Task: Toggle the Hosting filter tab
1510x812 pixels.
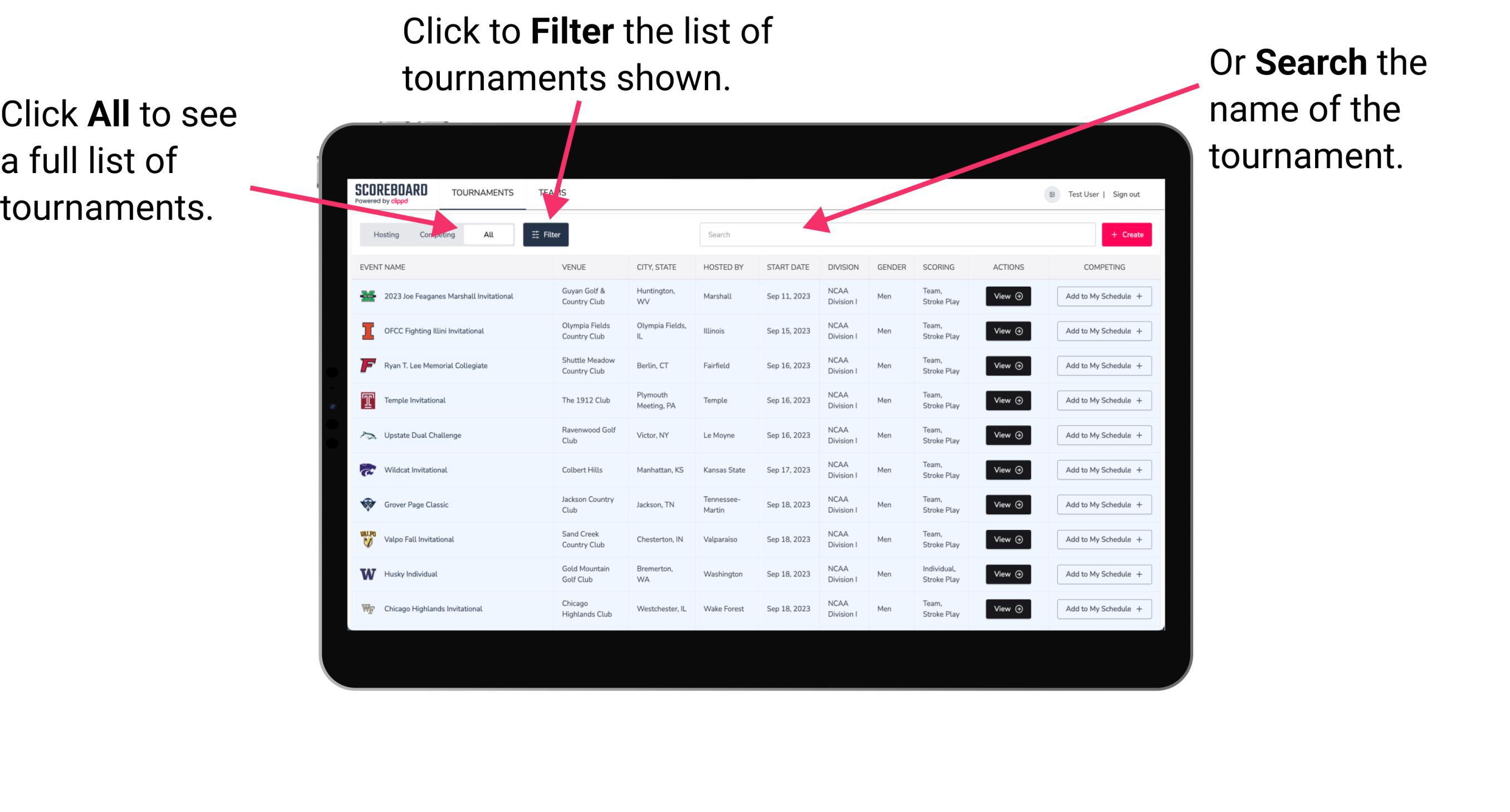Action: click(384, 233)
